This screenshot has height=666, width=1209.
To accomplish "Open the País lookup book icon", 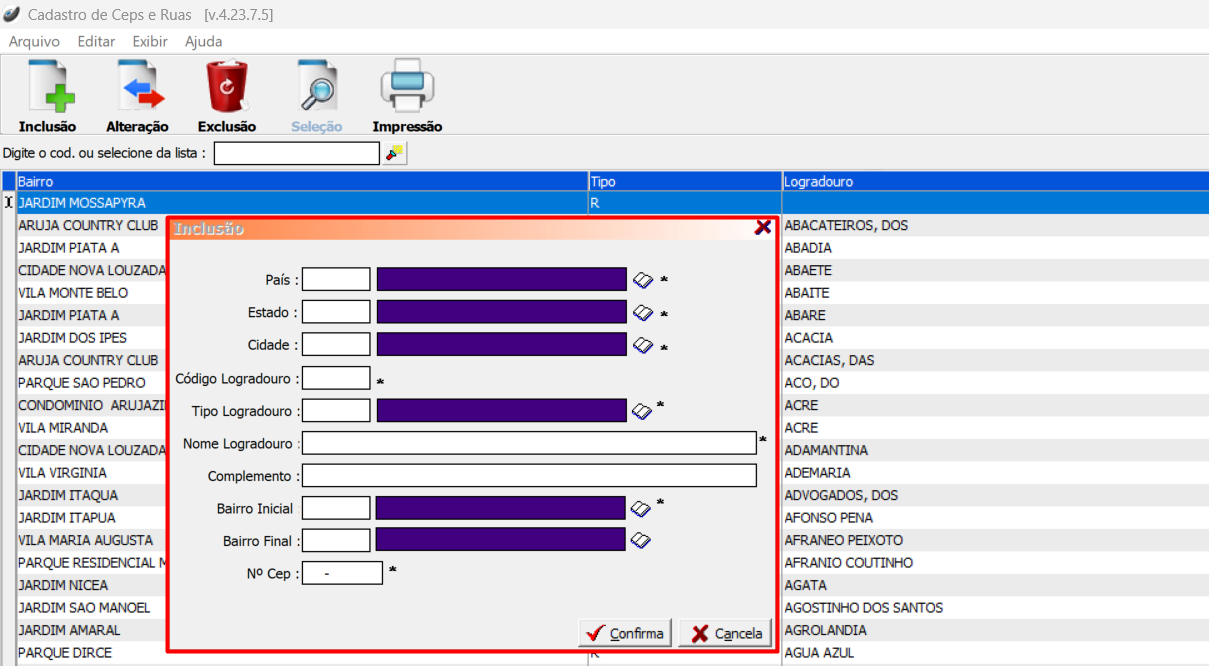I will click(642, 280).
